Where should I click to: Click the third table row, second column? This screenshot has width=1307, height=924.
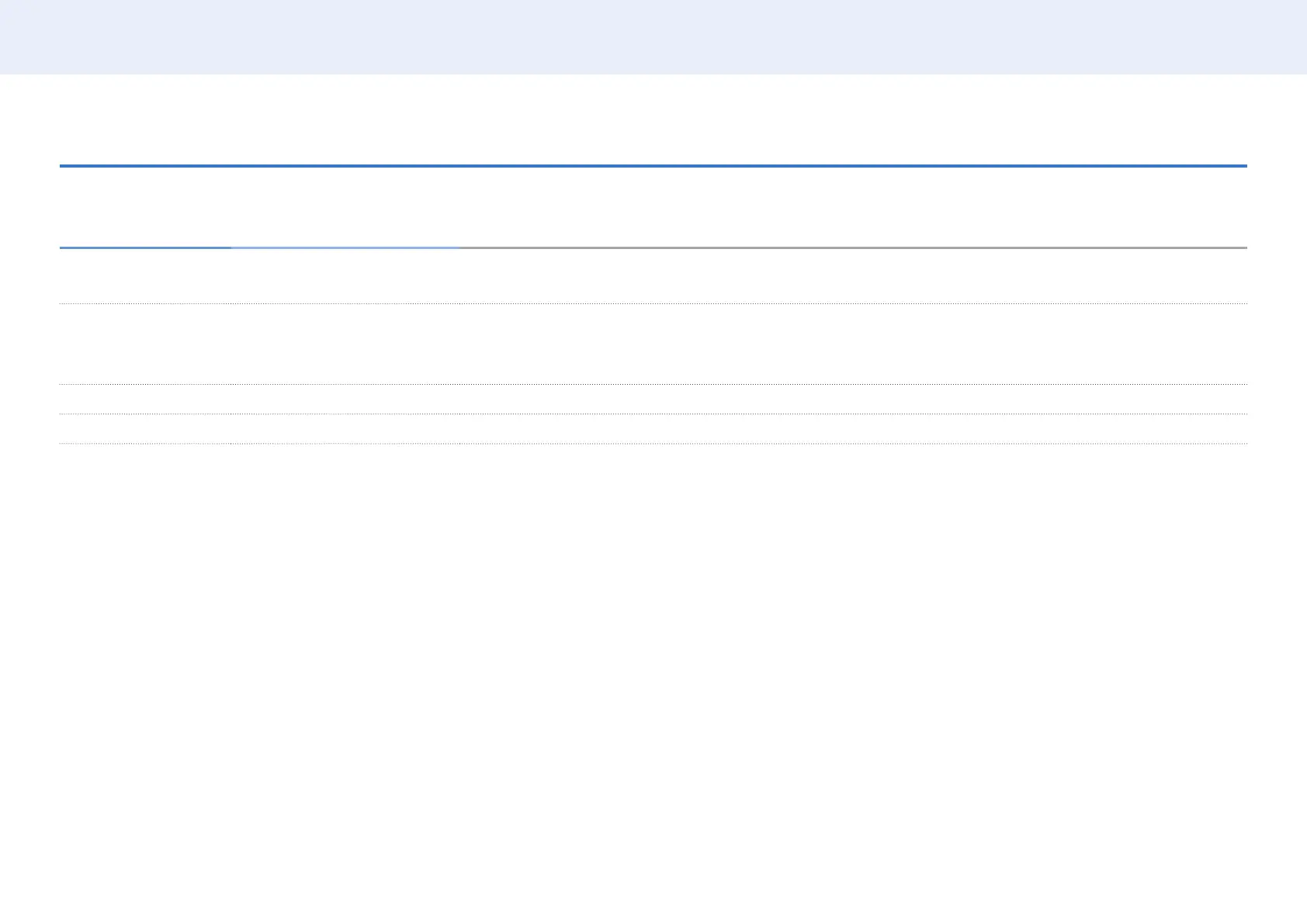(345, 399)
